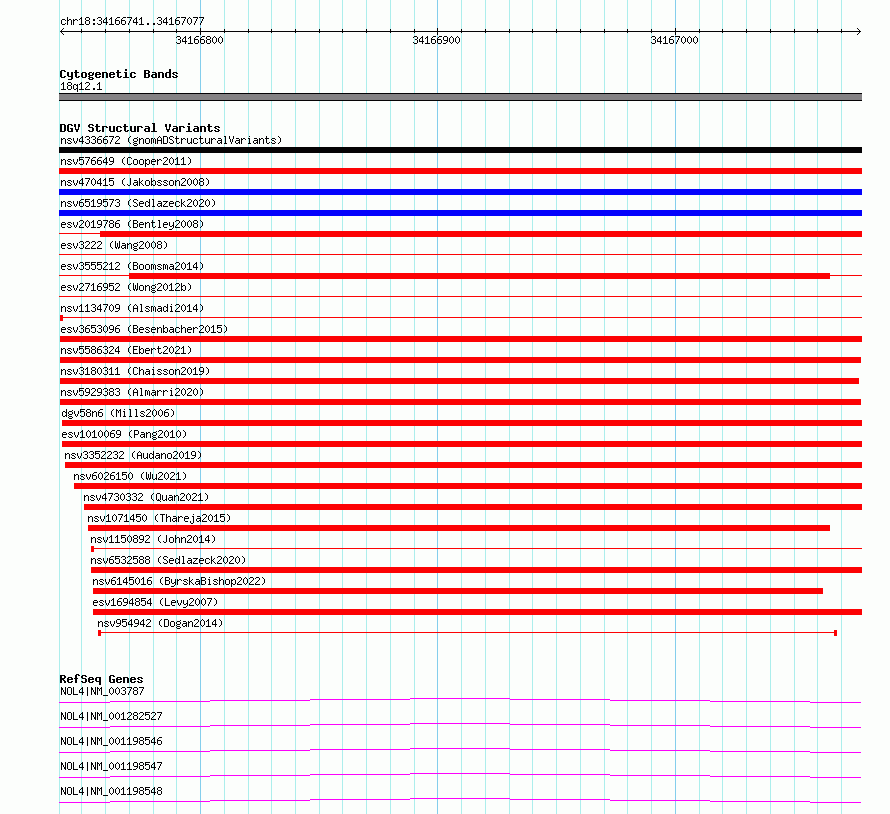Select the Cytogenetic Bands track title
This screenshot has height=814, width=890.
pos(119,74)
